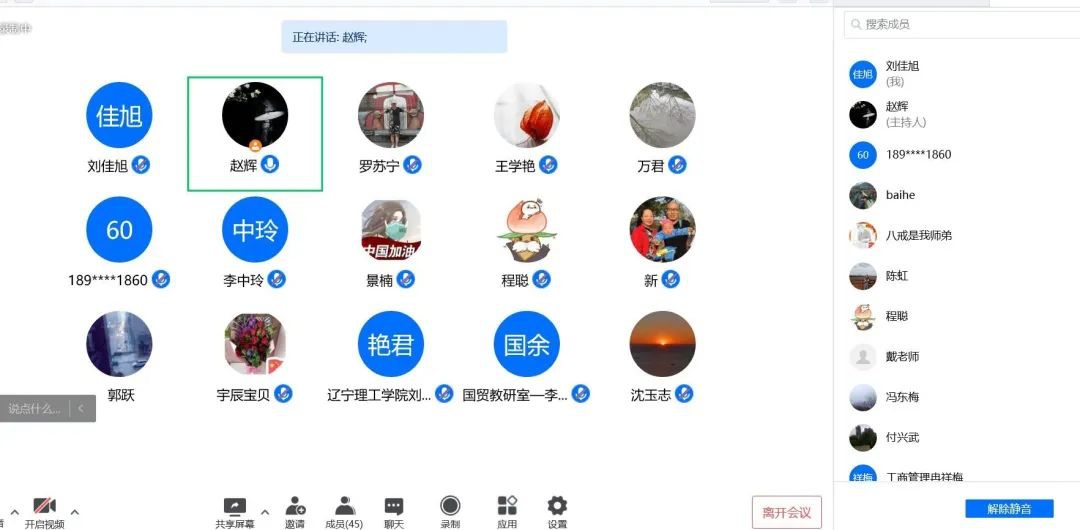Click the invite participants icon
Image resolution: width=1080 pixels, height=530 pixels.
coord(295,507)
